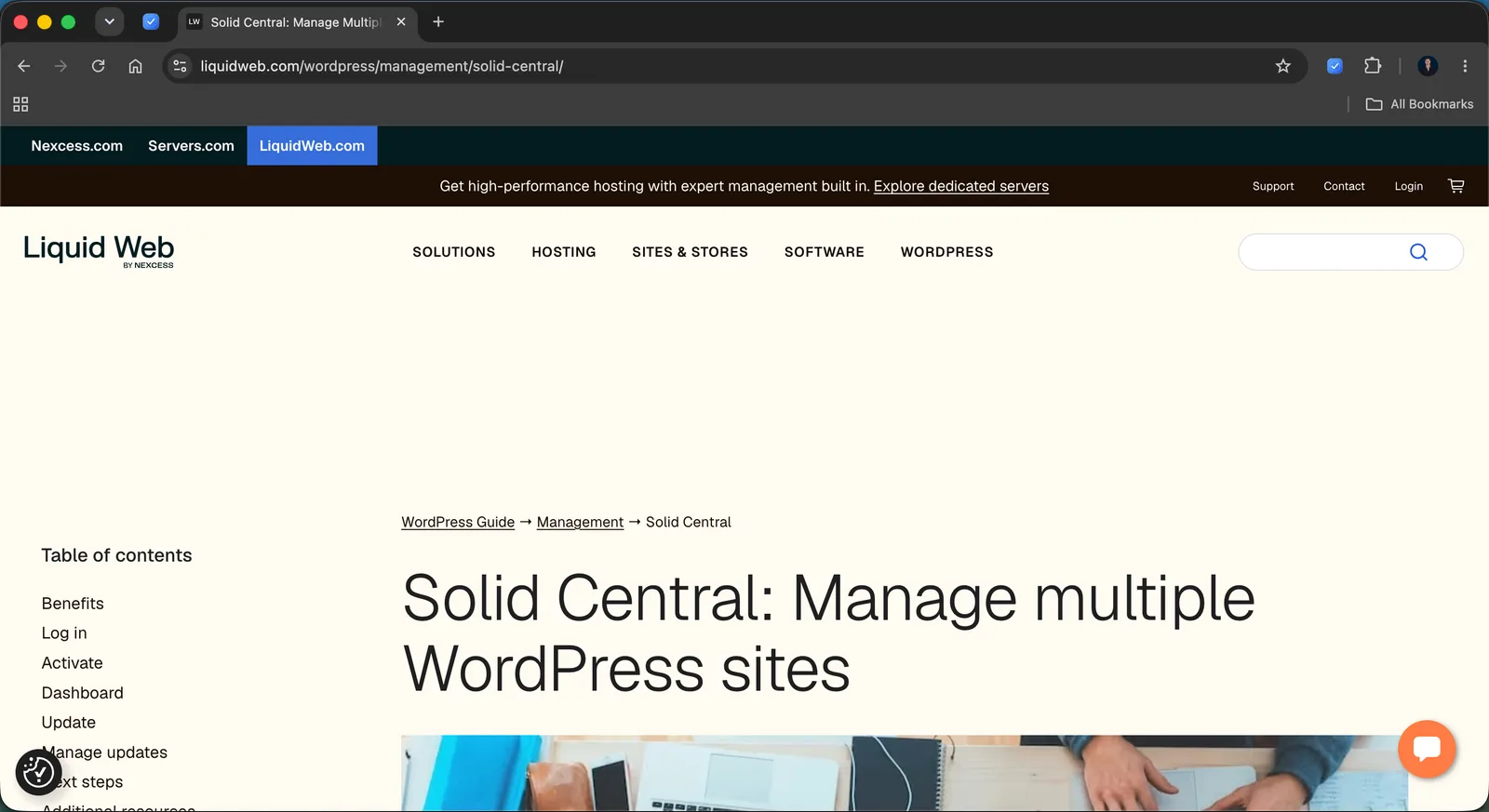Go back to previous page

[x=24, y=66]
